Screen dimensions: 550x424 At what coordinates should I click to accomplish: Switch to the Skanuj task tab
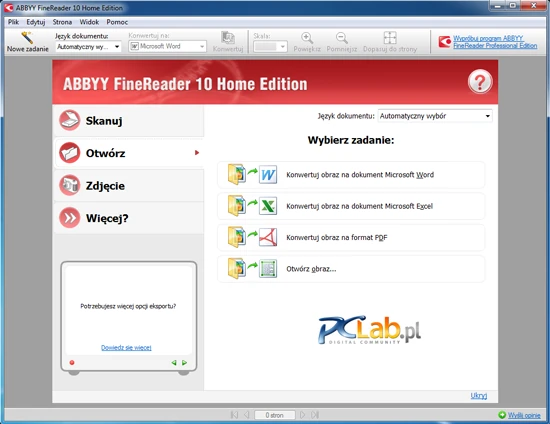[129, 121]
